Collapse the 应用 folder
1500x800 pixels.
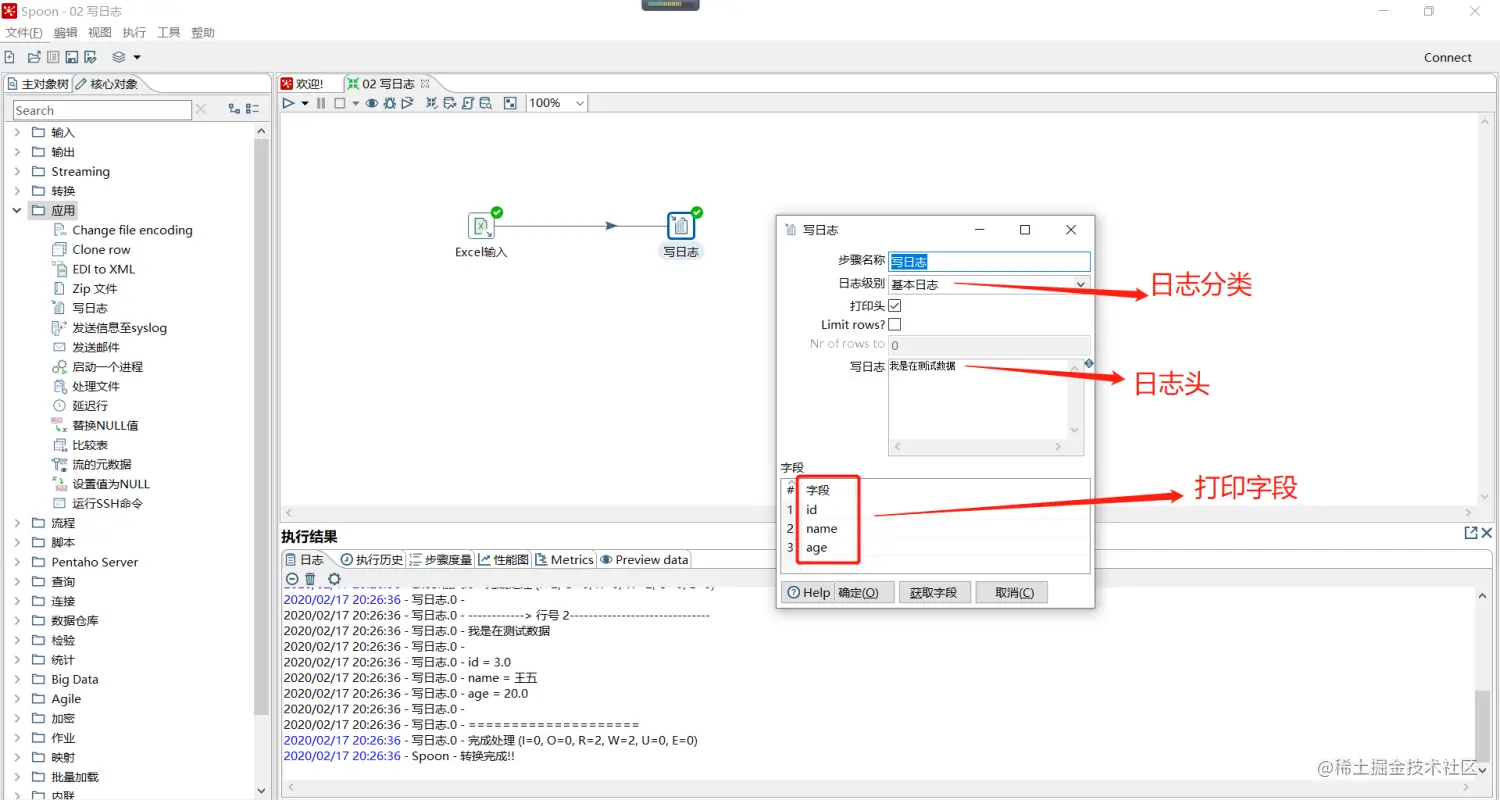[x=17, y=210]
